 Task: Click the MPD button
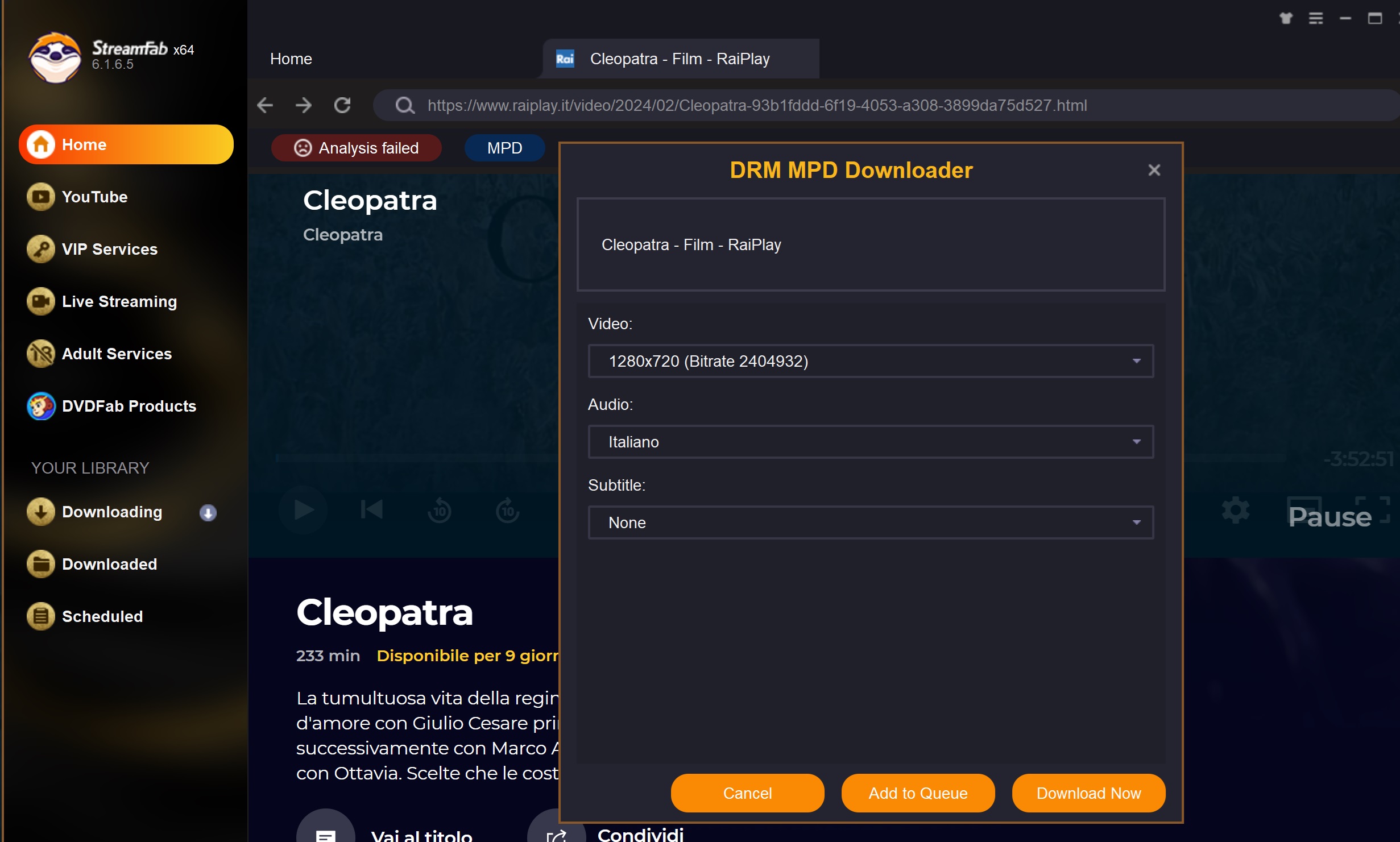[x=504, y=148]
